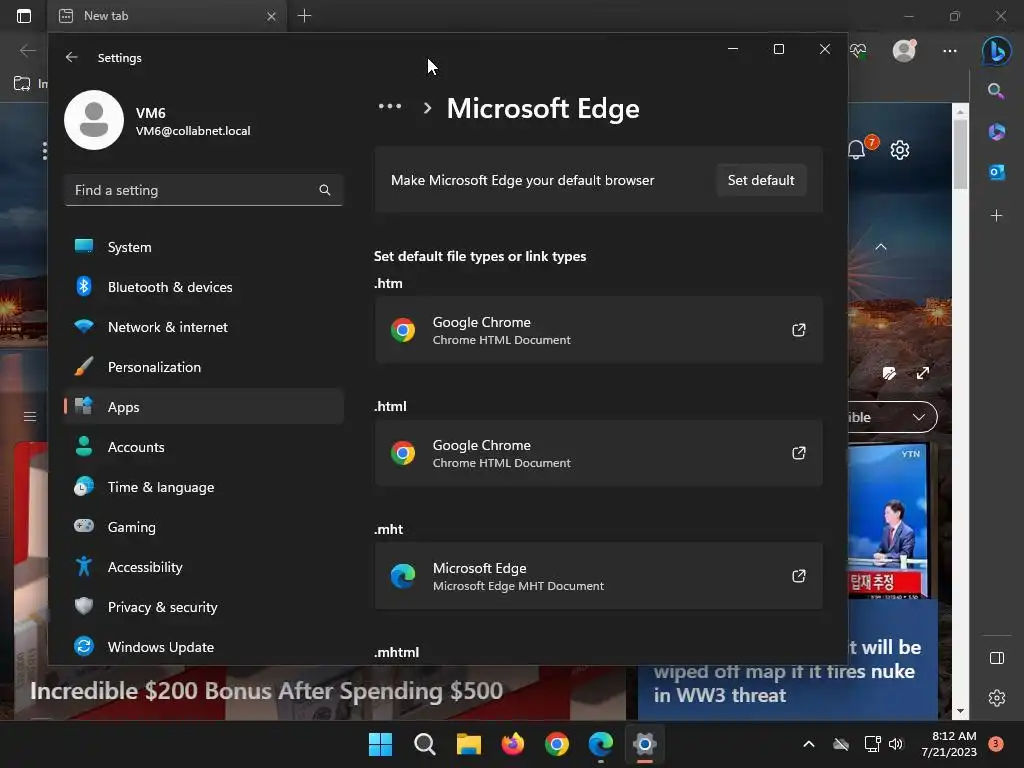Open Accounts settings
1024x768 pixels.
(204, 447)
